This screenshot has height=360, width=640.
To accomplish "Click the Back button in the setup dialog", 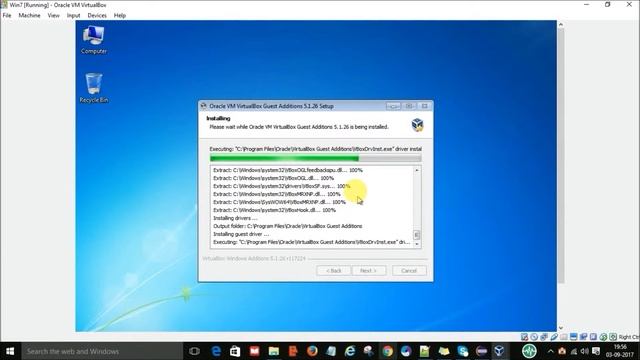I will 333,271.
